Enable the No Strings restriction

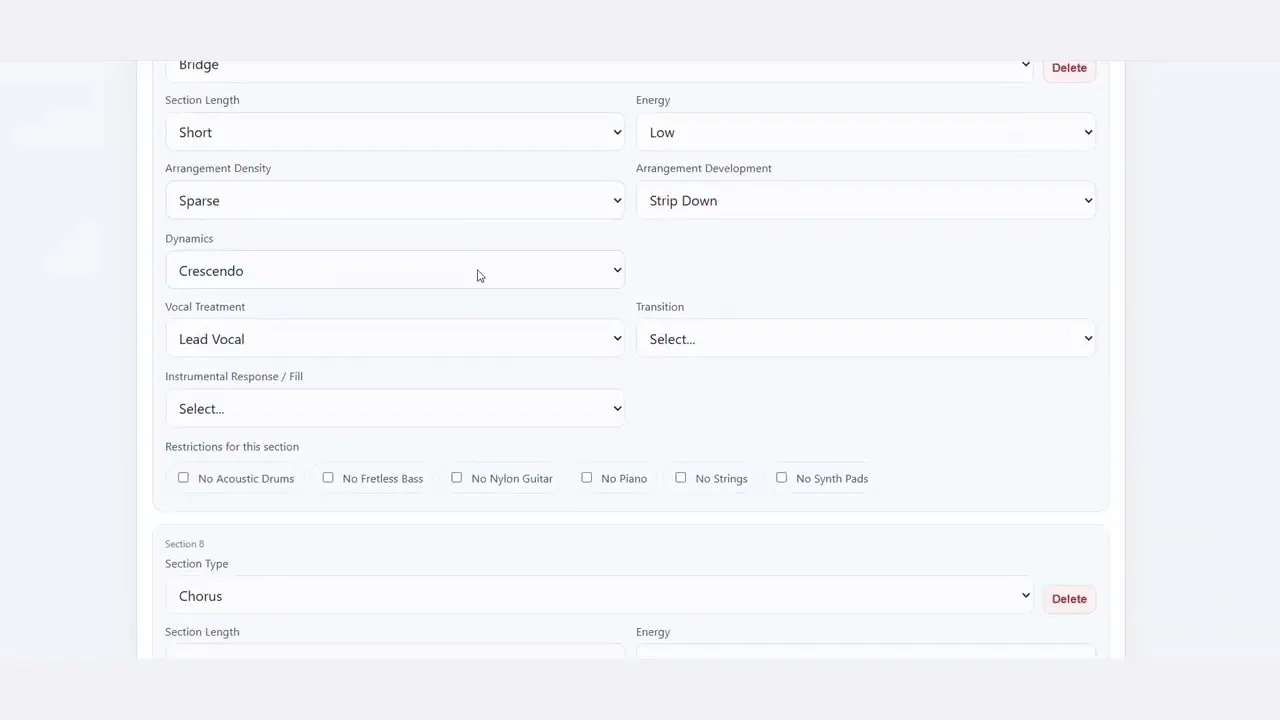[x=681, y=478]
